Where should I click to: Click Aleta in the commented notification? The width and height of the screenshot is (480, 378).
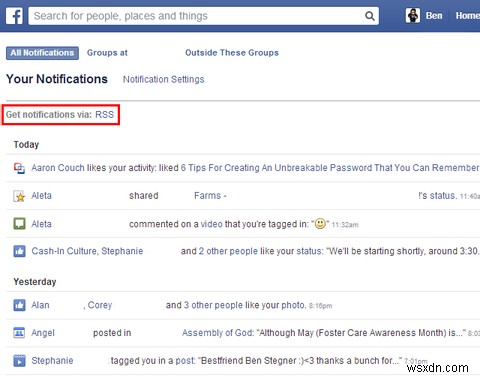click(42, 224)
